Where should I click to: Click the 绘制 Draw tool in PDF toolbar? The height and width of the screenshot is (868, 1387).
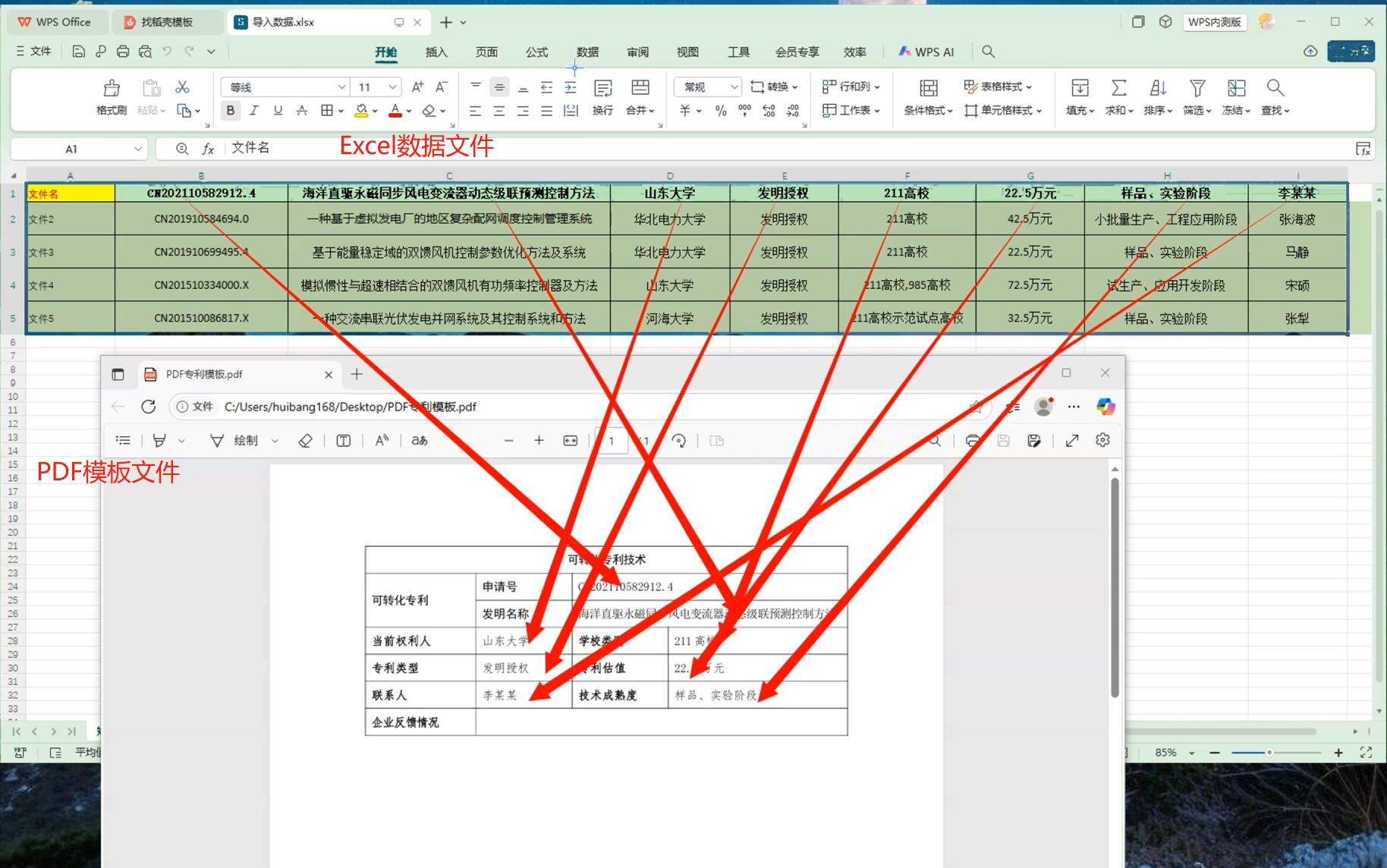tap(236, 441)
